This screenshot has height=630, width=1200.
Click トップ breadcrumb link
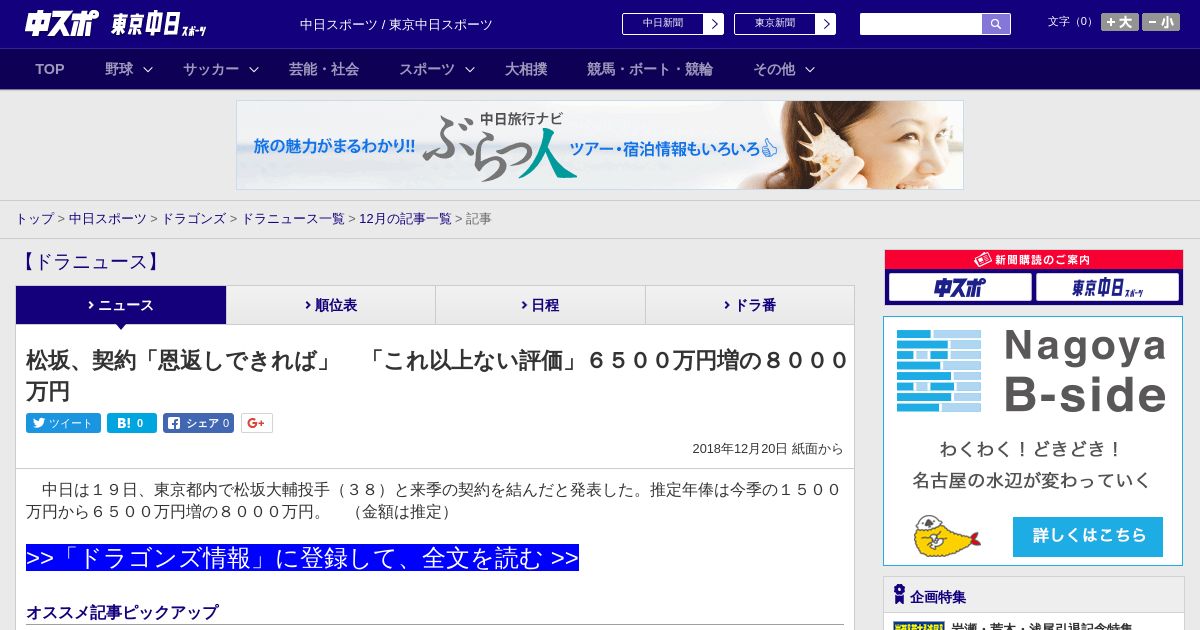coord(34,219)
